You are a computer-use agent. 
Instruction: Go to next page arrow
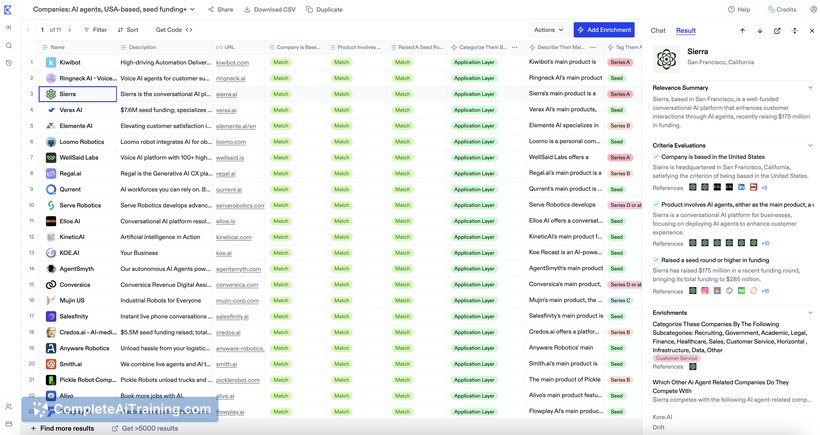(x=70, y=30)
